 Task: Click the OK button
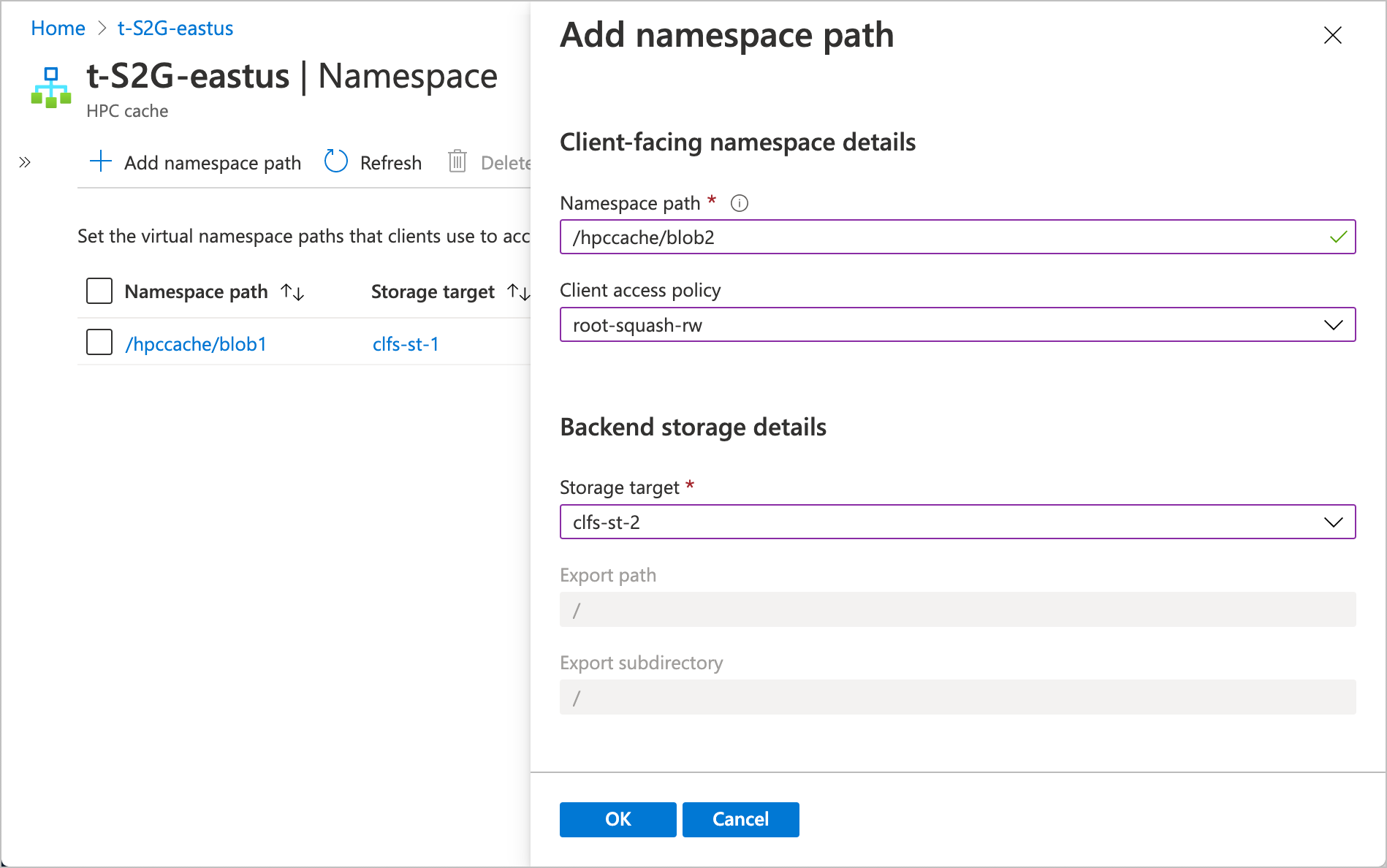pyautogui.click(x=617, y=819)
